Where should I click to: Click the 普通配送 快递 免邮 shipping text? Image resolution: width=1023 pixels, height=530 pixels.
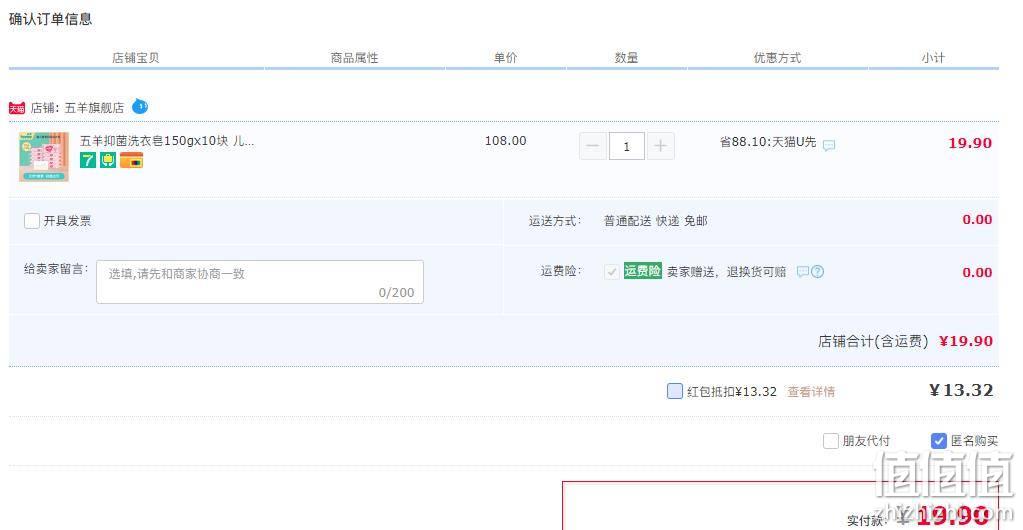655,221
